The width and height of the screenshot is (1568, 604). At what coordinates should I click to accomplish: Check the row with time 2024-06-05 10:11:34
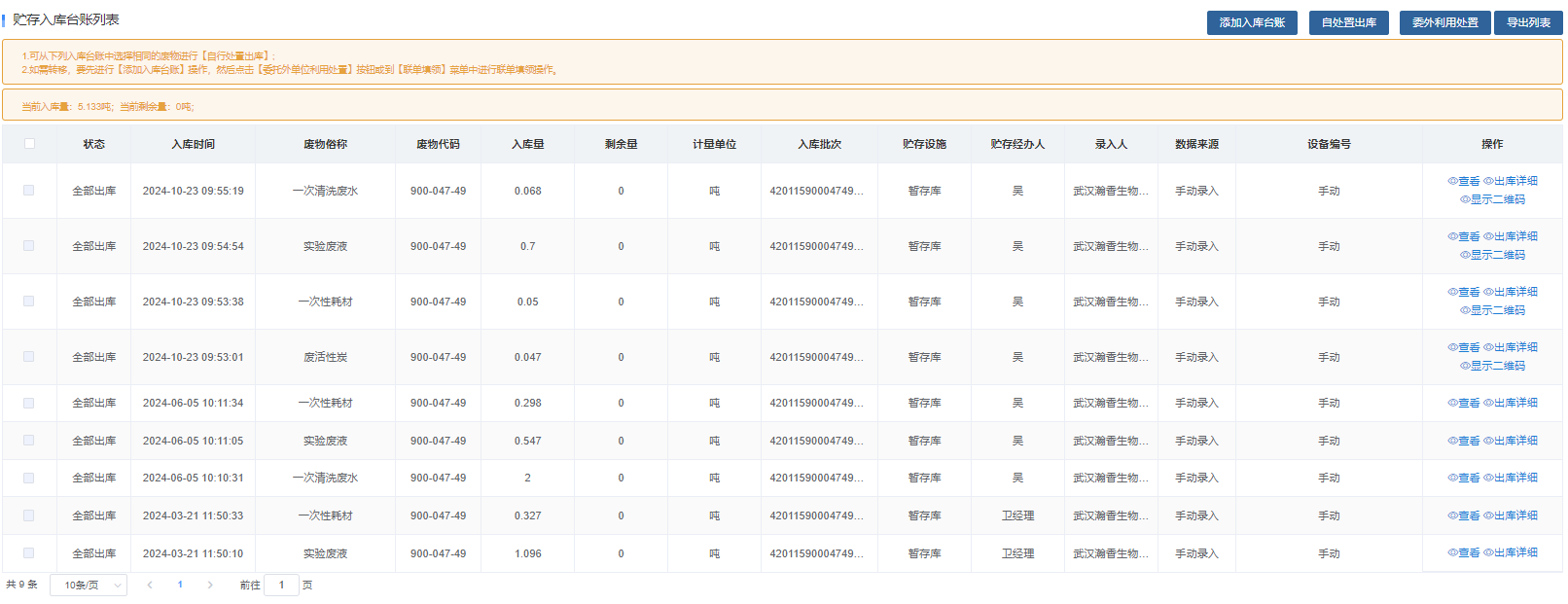click(x=29, y=403)
